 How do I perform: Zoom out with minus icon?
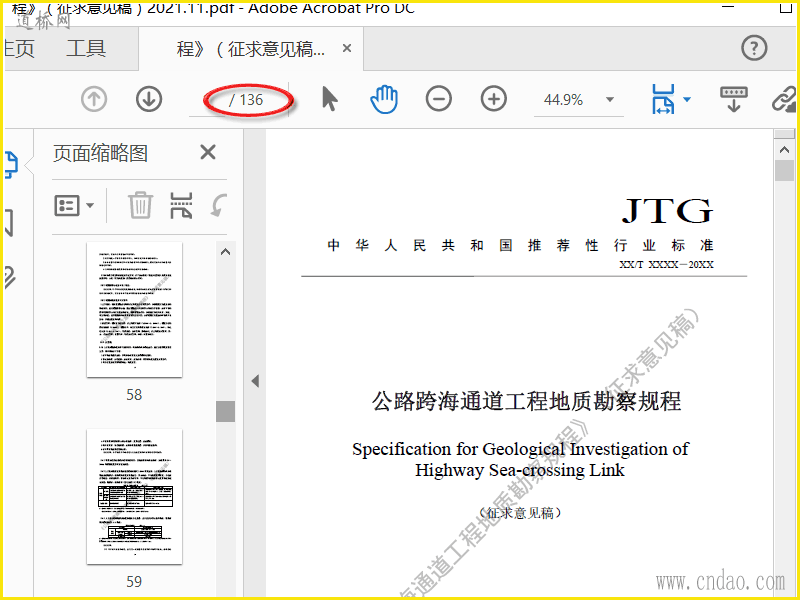(x=439, y=99)
